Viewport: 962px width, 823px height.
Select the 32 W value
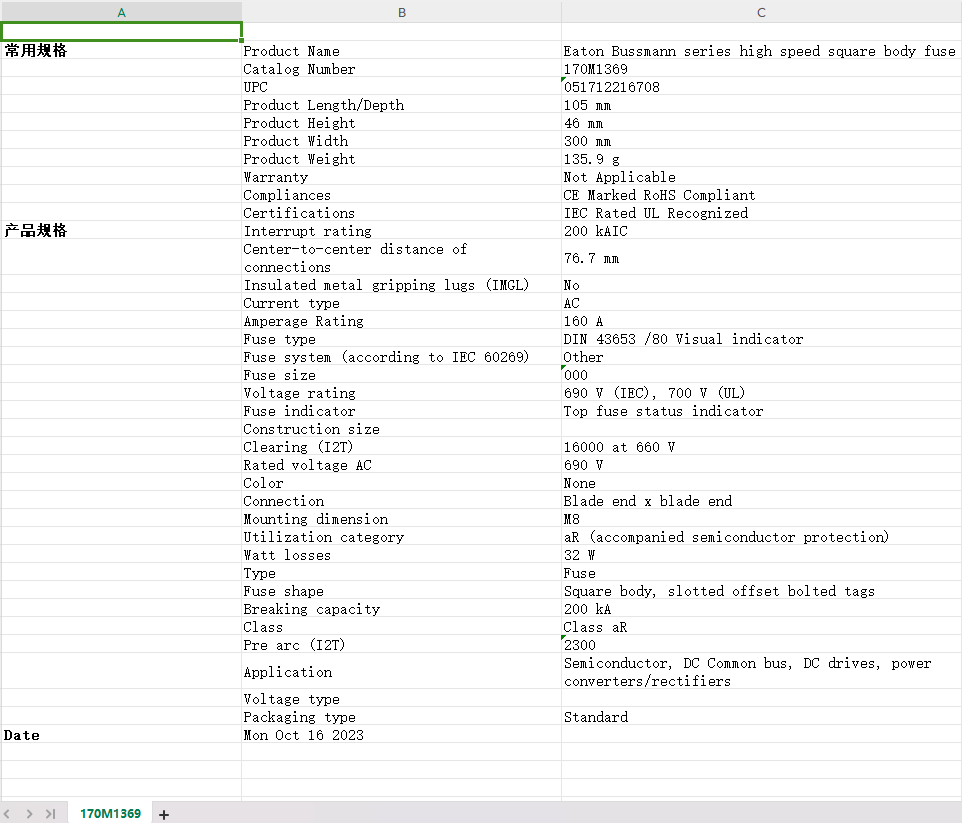[761, 555]
